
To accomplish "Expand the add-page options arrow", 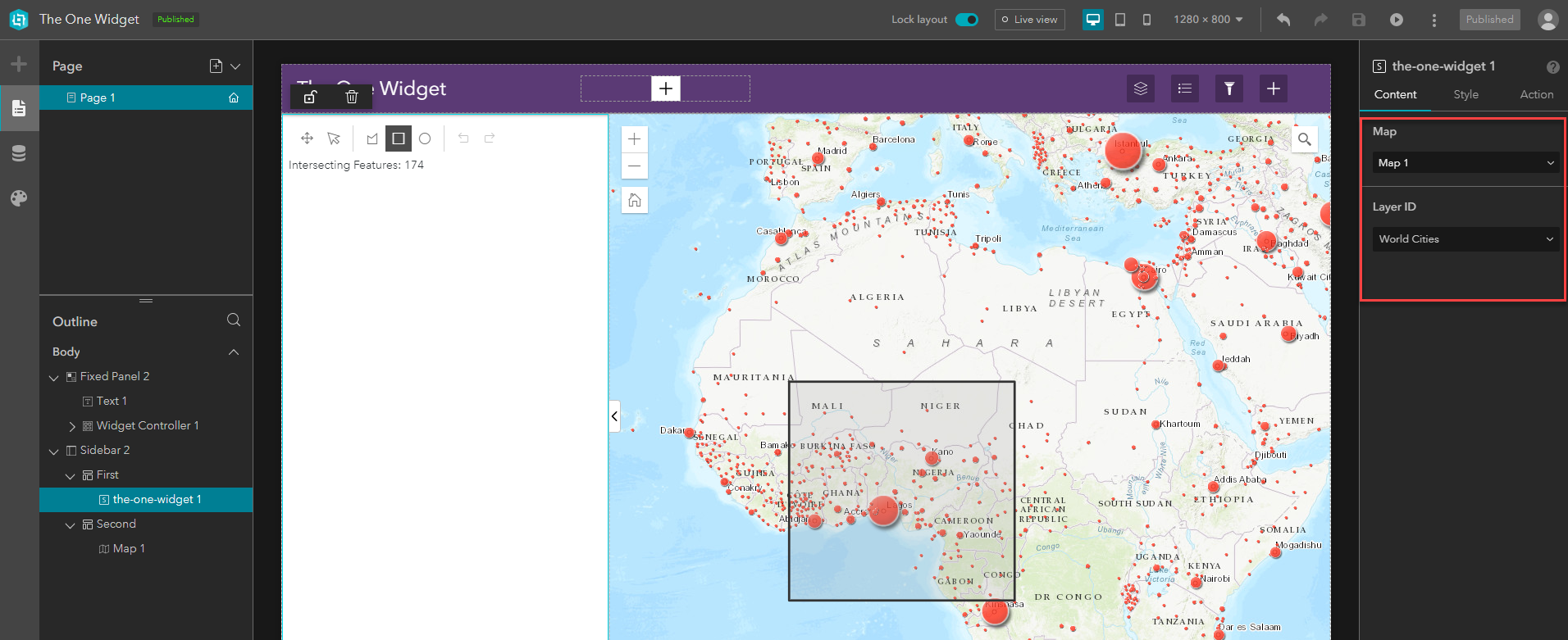I will [x=235, y=66].
